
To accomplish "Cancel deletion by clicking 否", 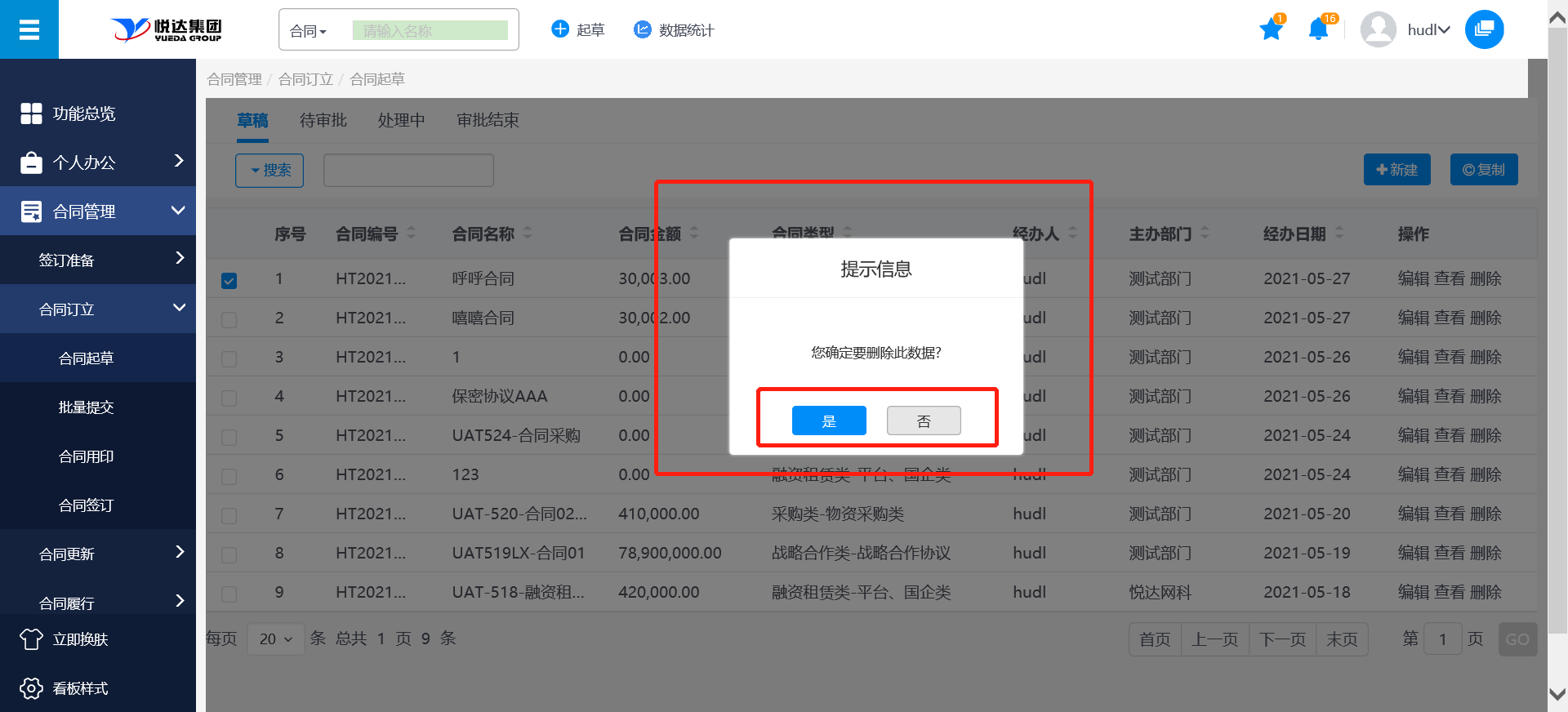I will coord(924,421).
